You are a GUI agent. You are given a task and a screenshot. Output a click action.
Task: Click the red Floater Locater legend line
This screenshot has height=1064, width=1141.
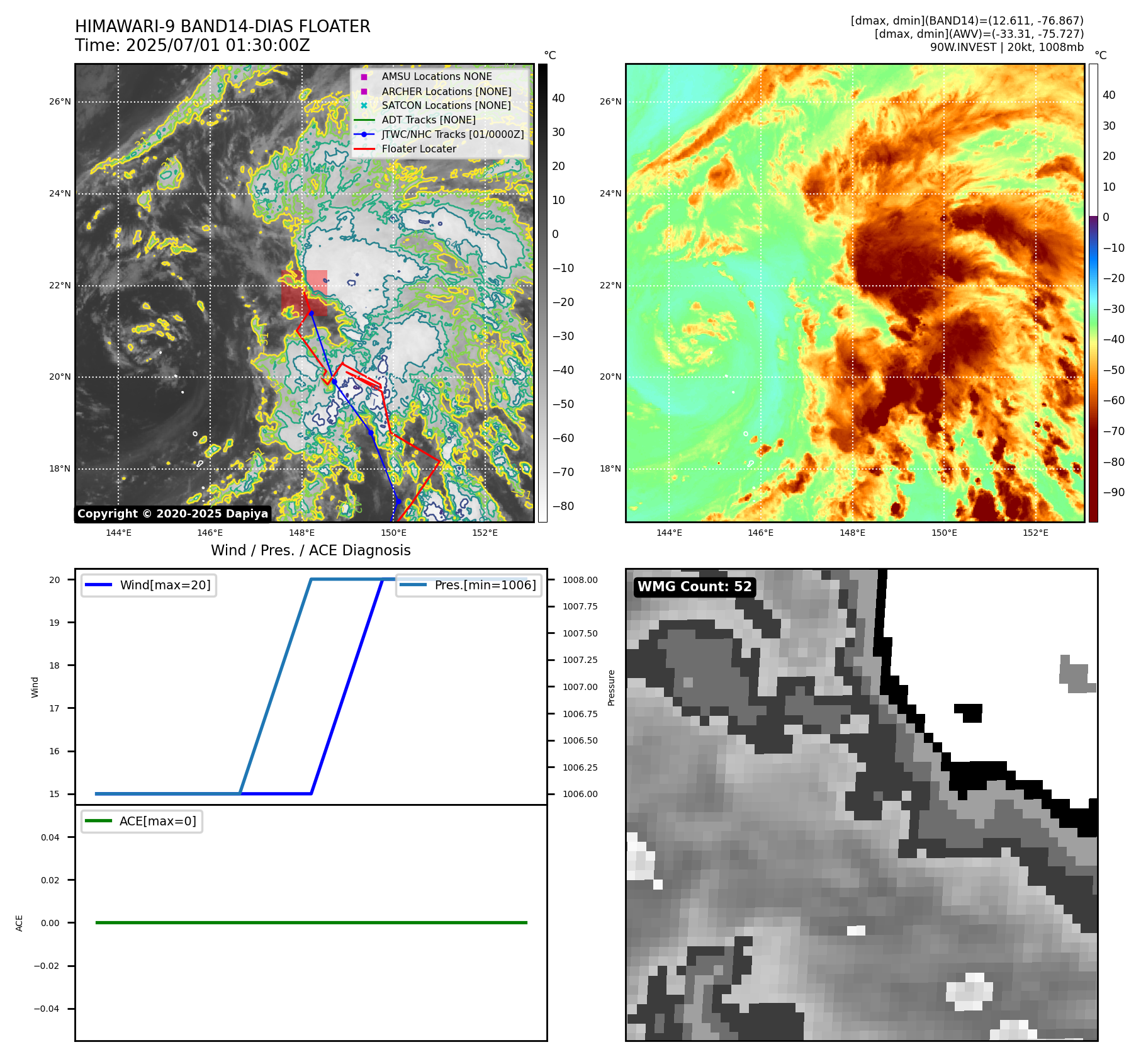click(364, 149)
